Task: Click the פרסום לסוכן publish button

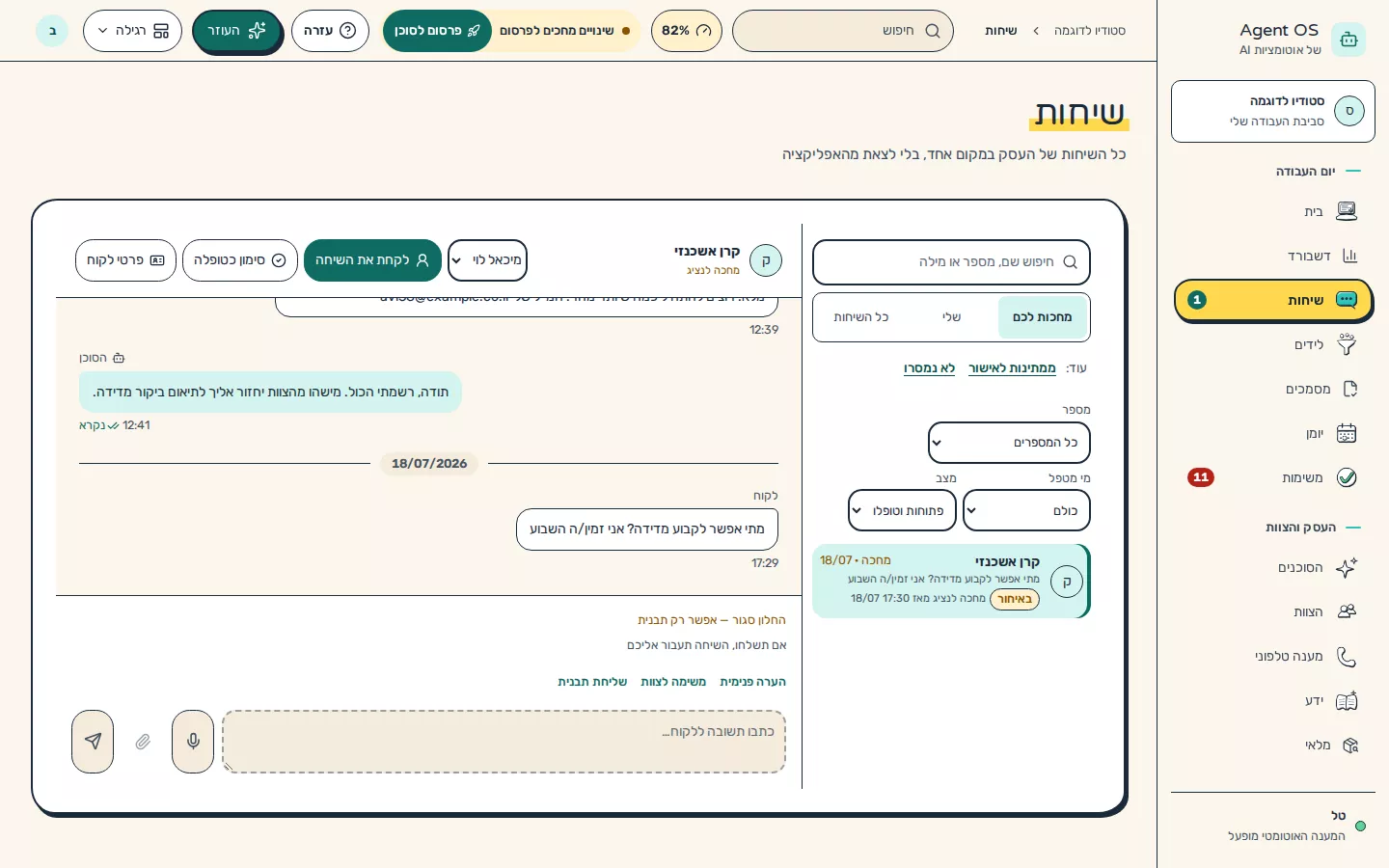Action: 437,31
